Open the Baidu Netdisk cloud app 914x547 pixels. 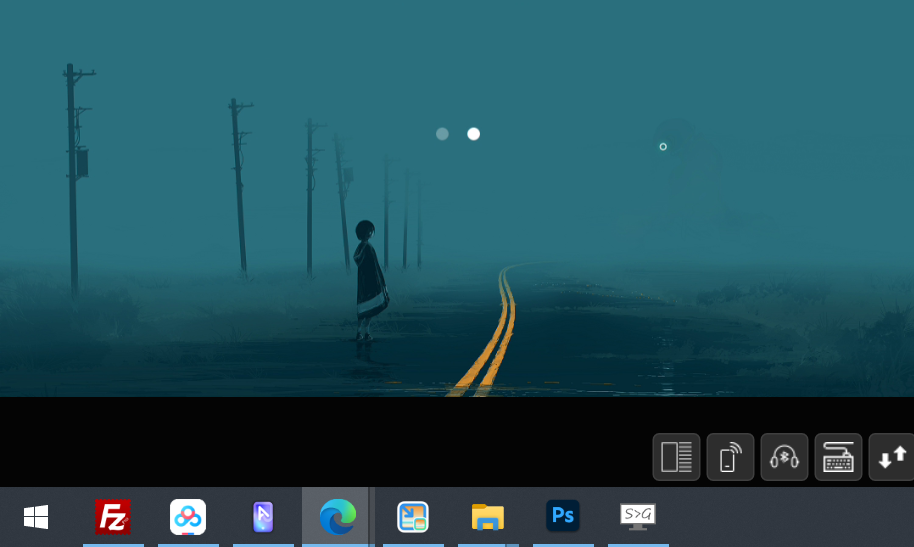[x=188, y=517]
